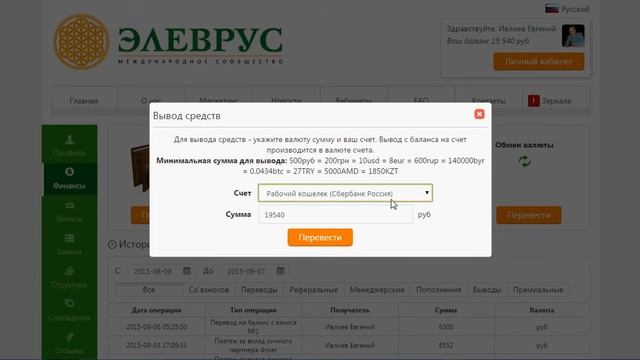The image size is (640, 360).
Task: Click the Тип операции column header
Action: point(253,310)
